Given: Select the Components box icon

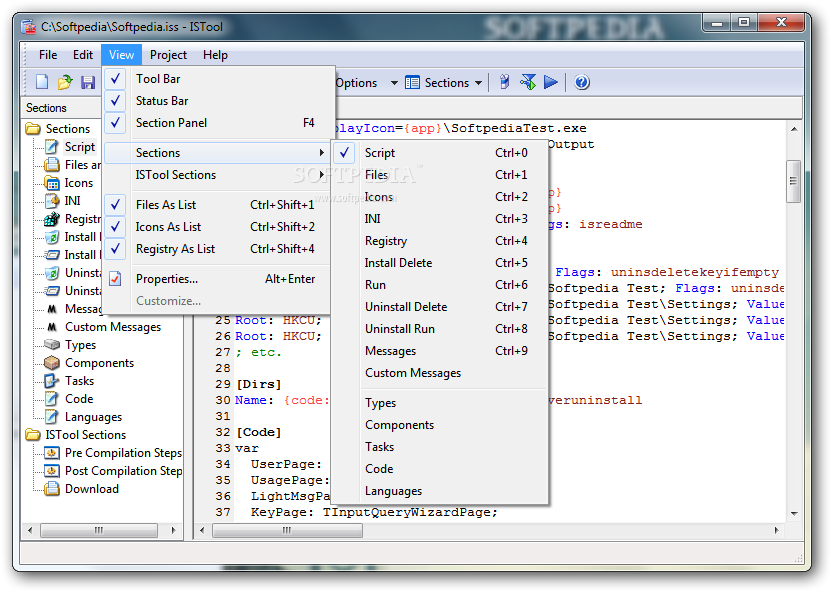Looking at the screenshot, I should (51, 363).
